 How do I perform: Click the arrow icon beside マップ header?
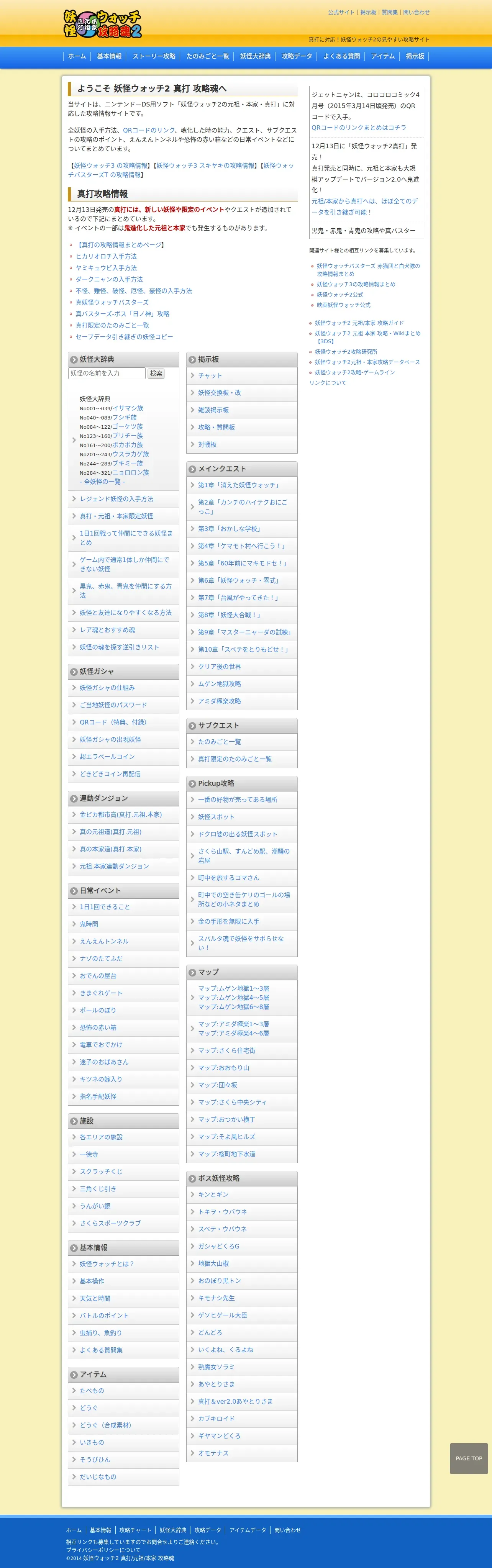coord(192,973)
